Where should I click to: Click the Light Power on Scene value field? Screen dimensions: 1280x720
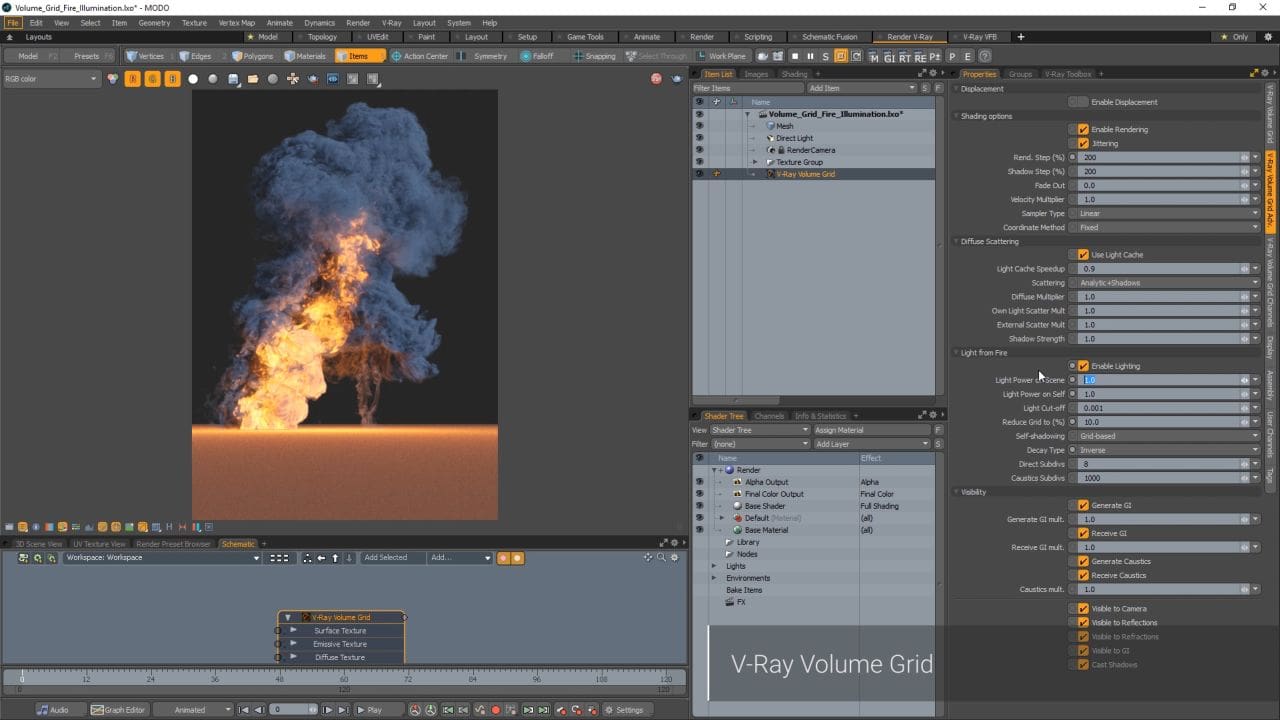[x=1160, y=380]
